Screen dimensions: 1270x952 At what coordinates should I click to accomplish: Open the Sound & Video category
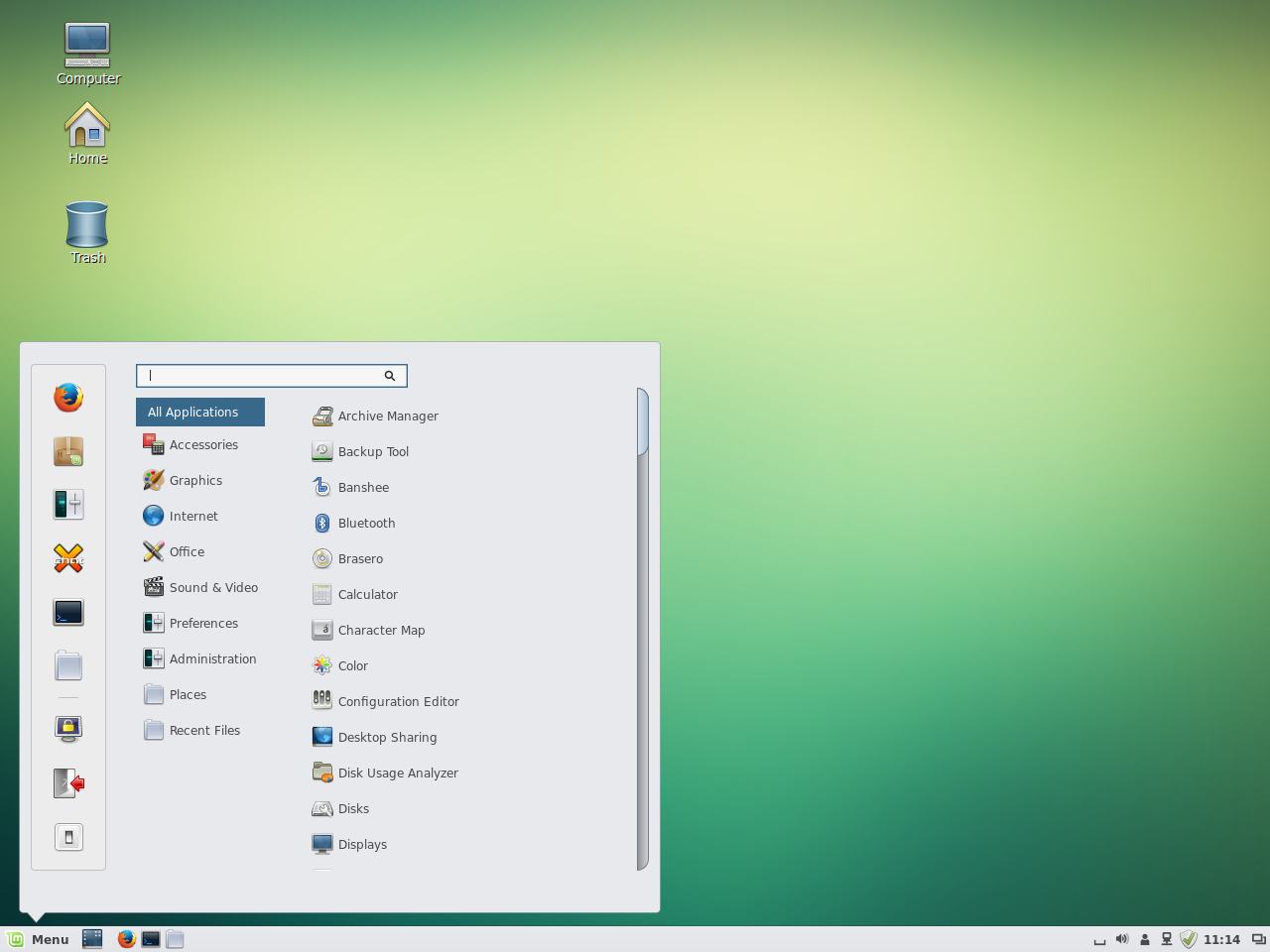pos(200,588)
